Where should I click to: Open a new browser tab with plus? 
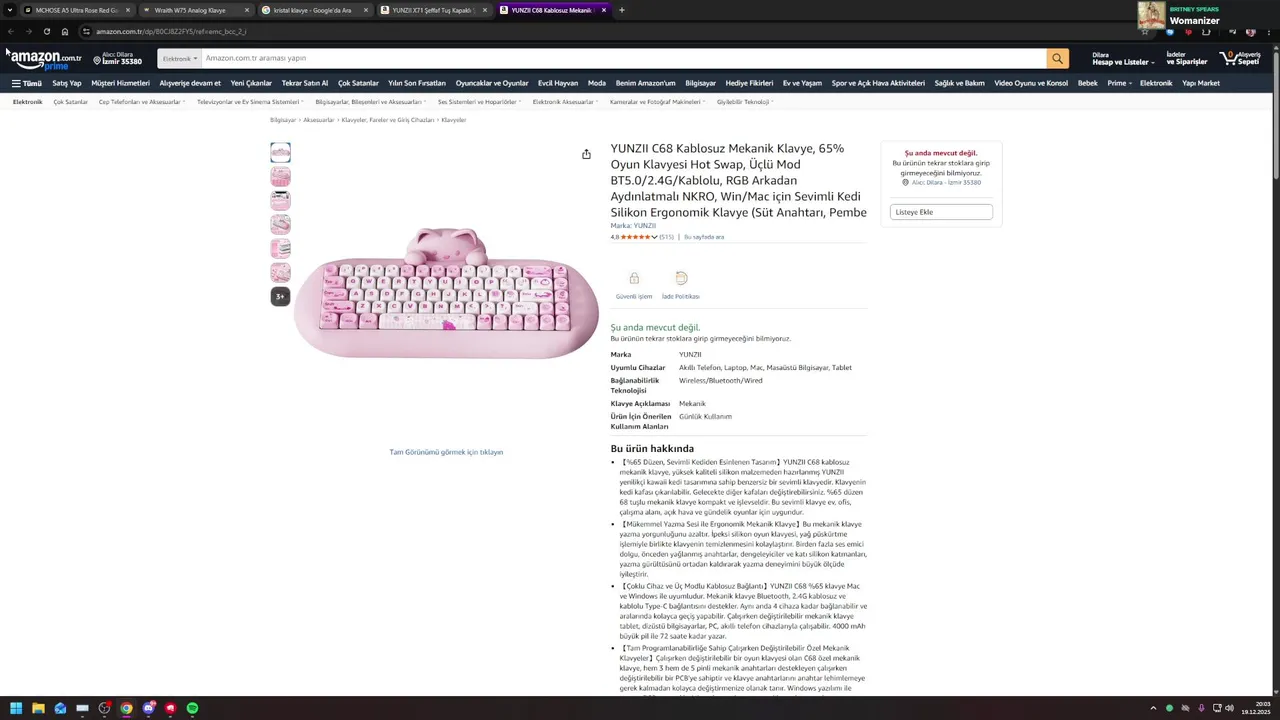[621, 10]
